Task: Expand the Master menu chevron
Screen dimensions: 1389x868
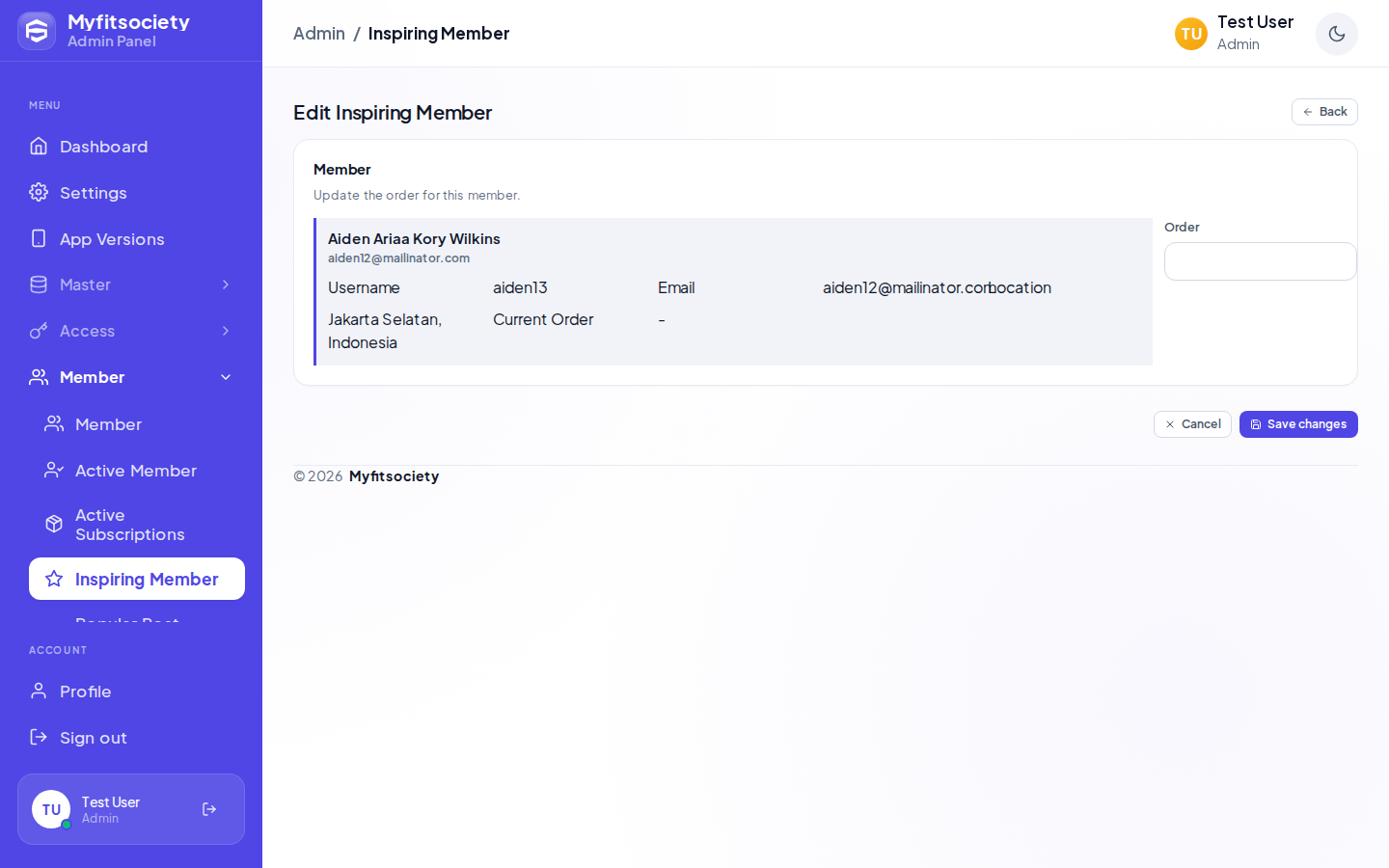Action: tap(226, 285)
